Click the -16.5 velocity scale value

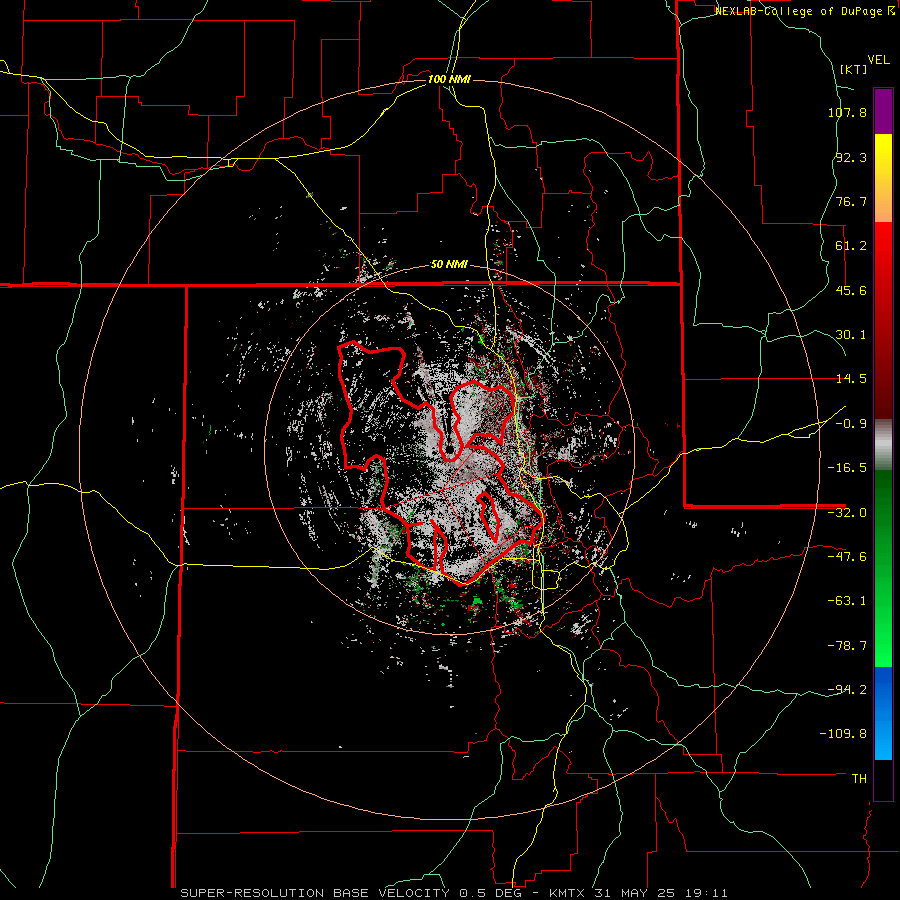click(x=847, y=468)
